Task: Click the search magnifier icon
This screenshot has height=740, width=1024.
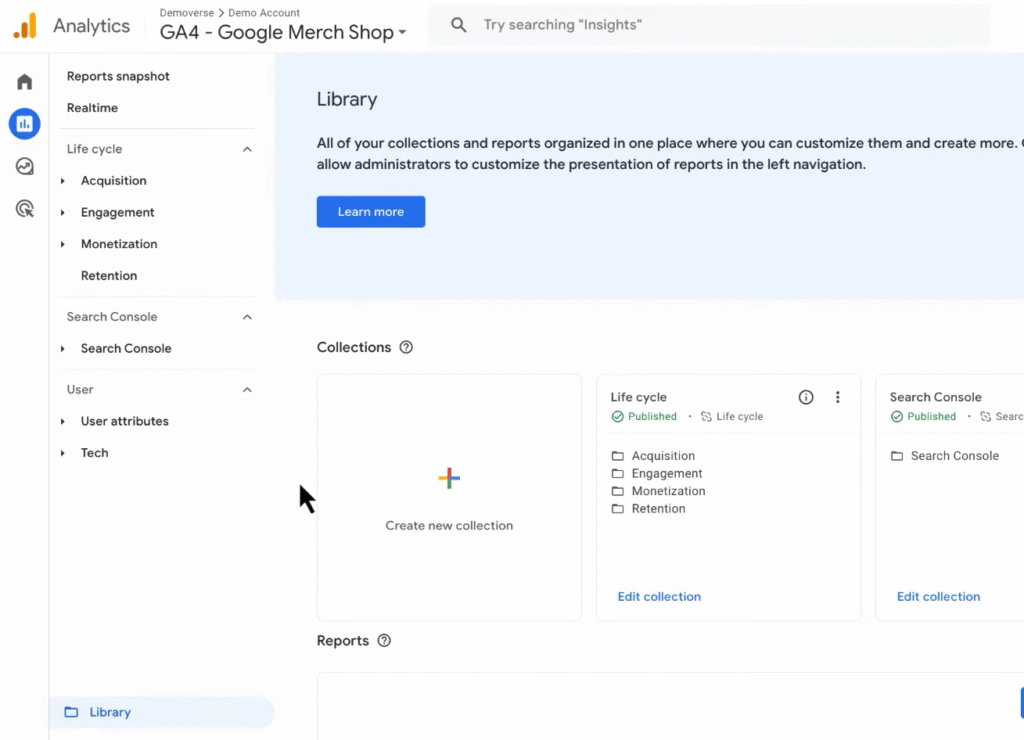Action: point(459,25)
